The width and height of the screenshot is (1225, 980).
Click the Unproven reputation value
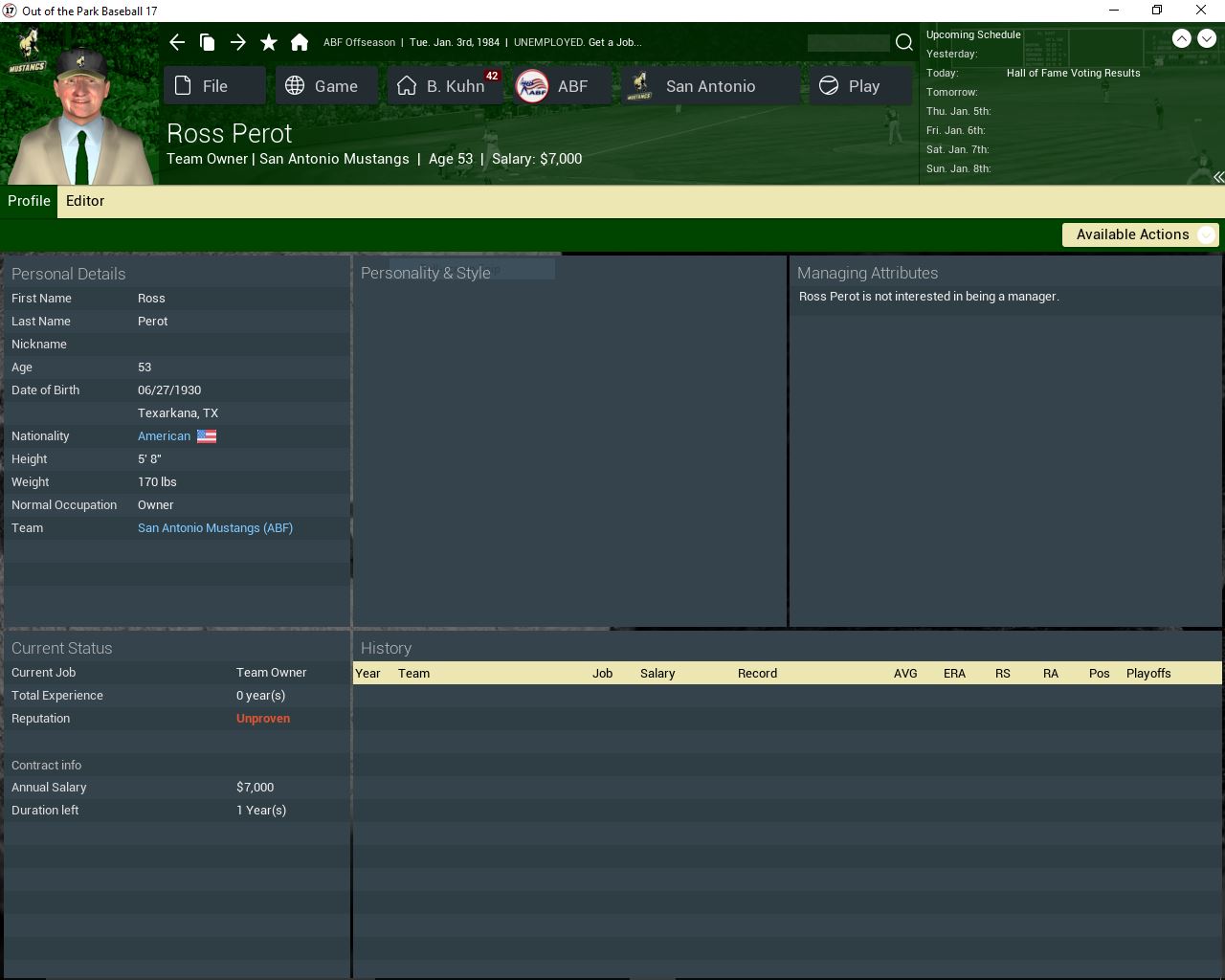click(x=263, y=719)
